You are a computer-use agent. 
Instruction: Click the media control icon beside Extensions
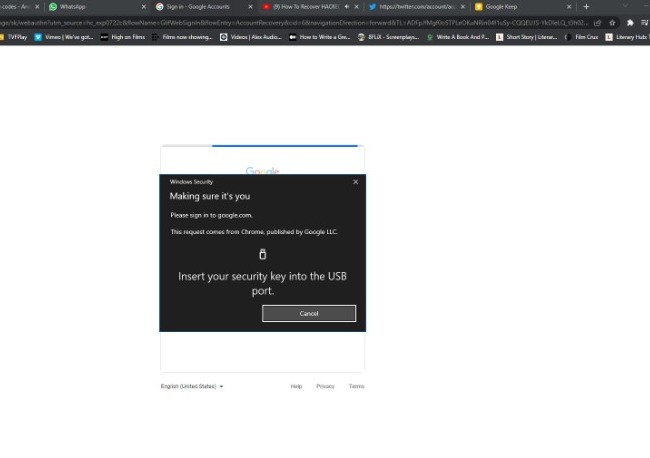click(645, 23)
